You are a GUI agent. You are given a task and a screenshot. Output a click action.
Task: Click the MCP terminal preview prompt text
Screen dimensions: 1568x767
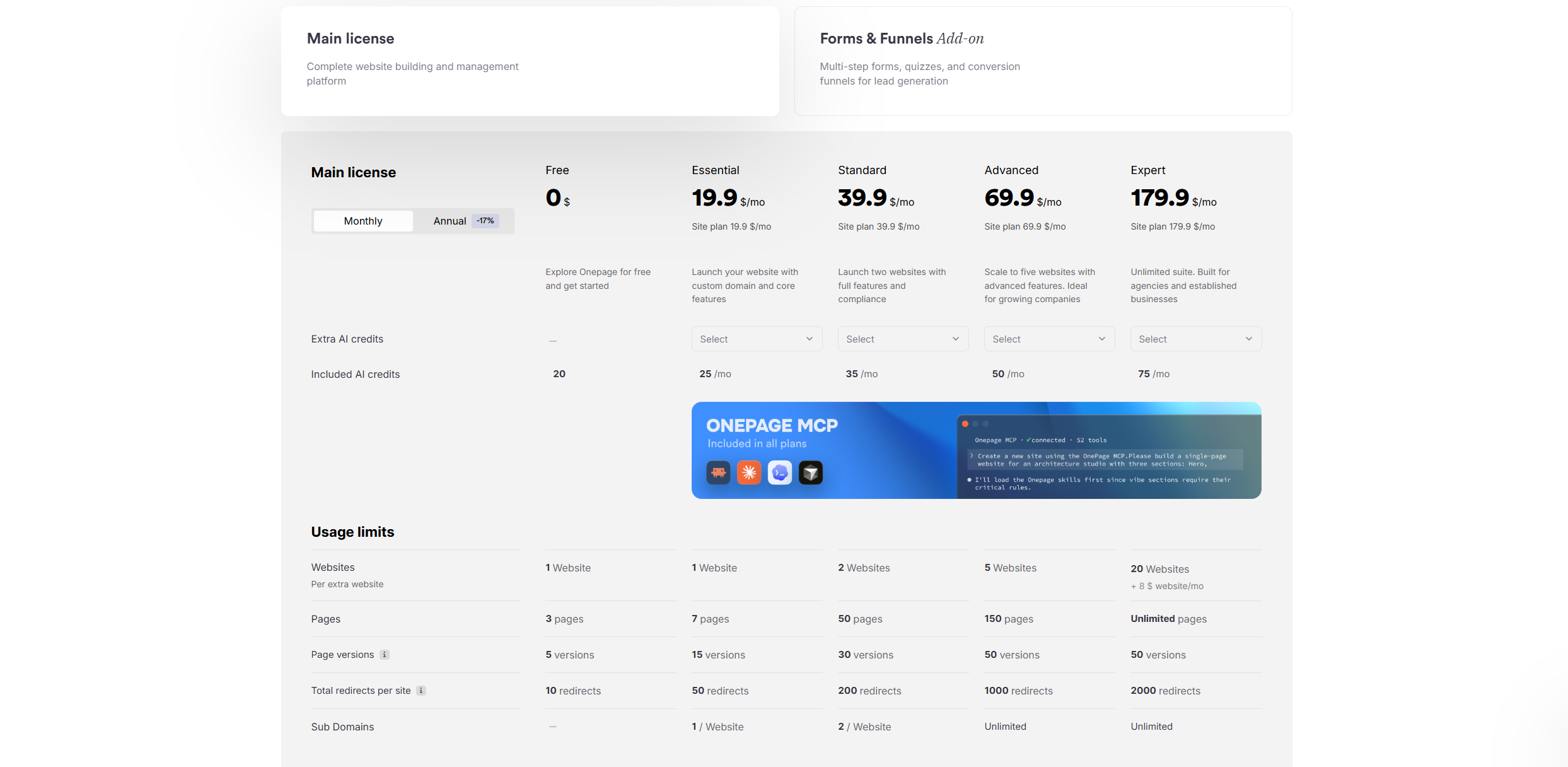pyautogui.click(x=1101, y=460)
